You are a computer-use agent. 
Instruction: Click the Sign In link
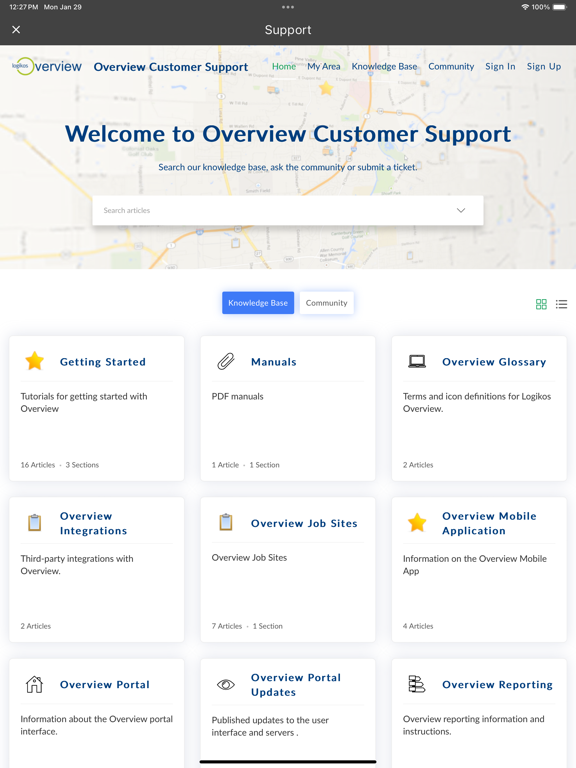[x=500, y=67]
